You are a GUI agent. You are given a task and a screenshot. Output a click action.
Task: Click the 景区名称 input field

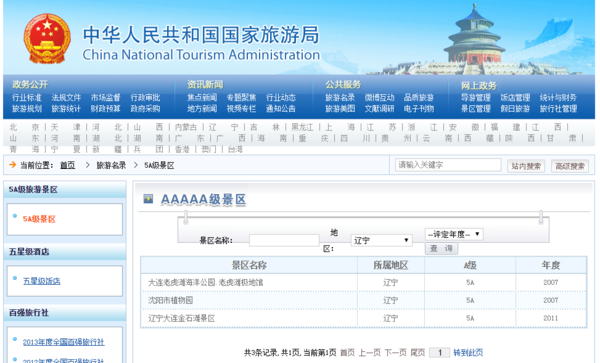[284, 240]
